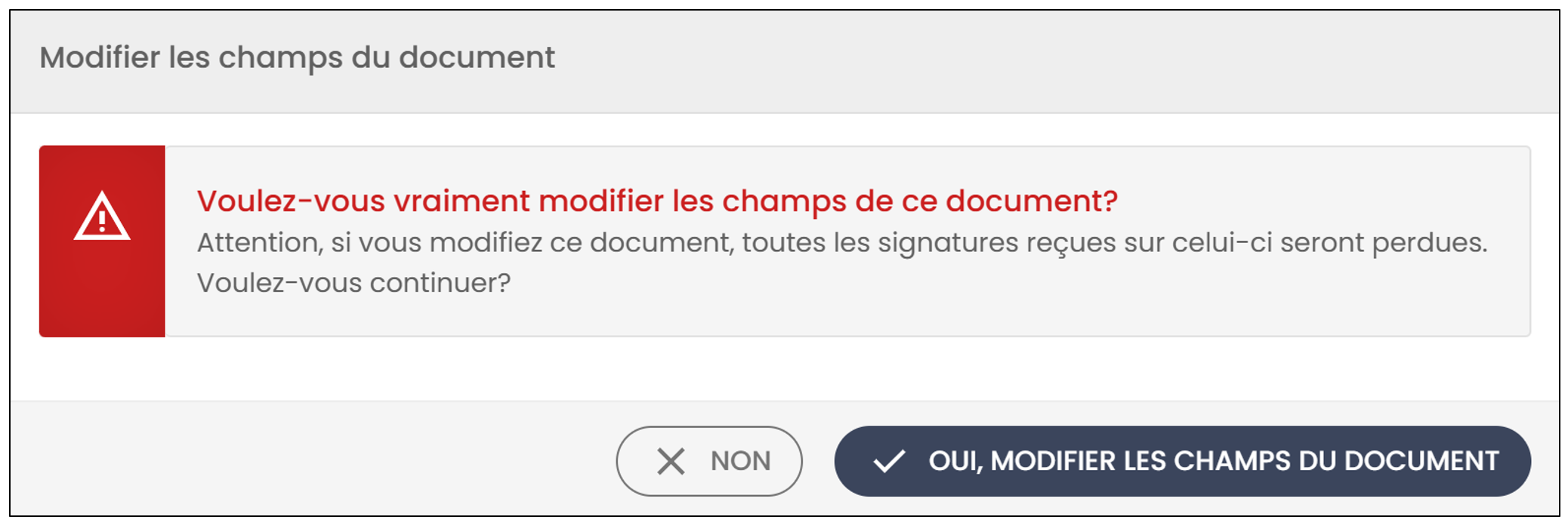Confirm with OUI, MODIFIER LES CHAMPS DU DOCUMENT
Viewport: 1568px width, 529px height.
(x=1182, y=461)
